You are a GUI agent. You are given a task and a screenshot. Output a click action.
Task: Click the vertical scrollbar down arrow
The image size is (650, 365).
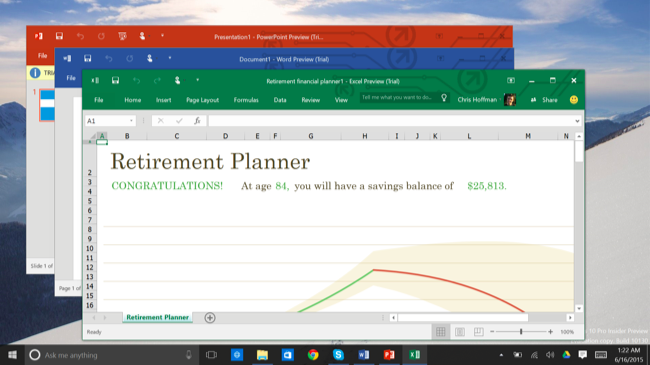coord(579,308)
